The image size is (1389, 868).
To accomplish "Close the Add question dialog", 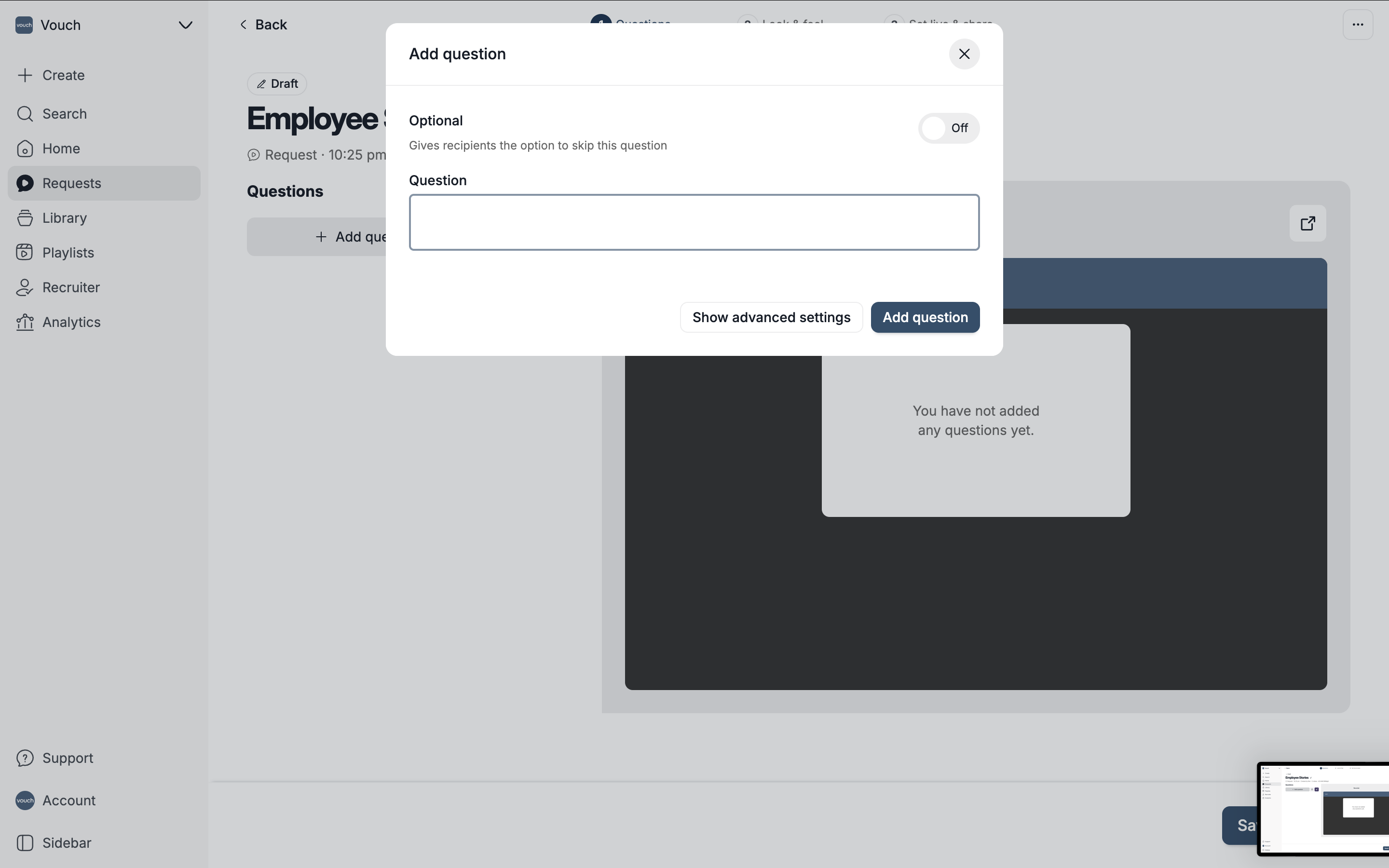I will coord(964,54).
